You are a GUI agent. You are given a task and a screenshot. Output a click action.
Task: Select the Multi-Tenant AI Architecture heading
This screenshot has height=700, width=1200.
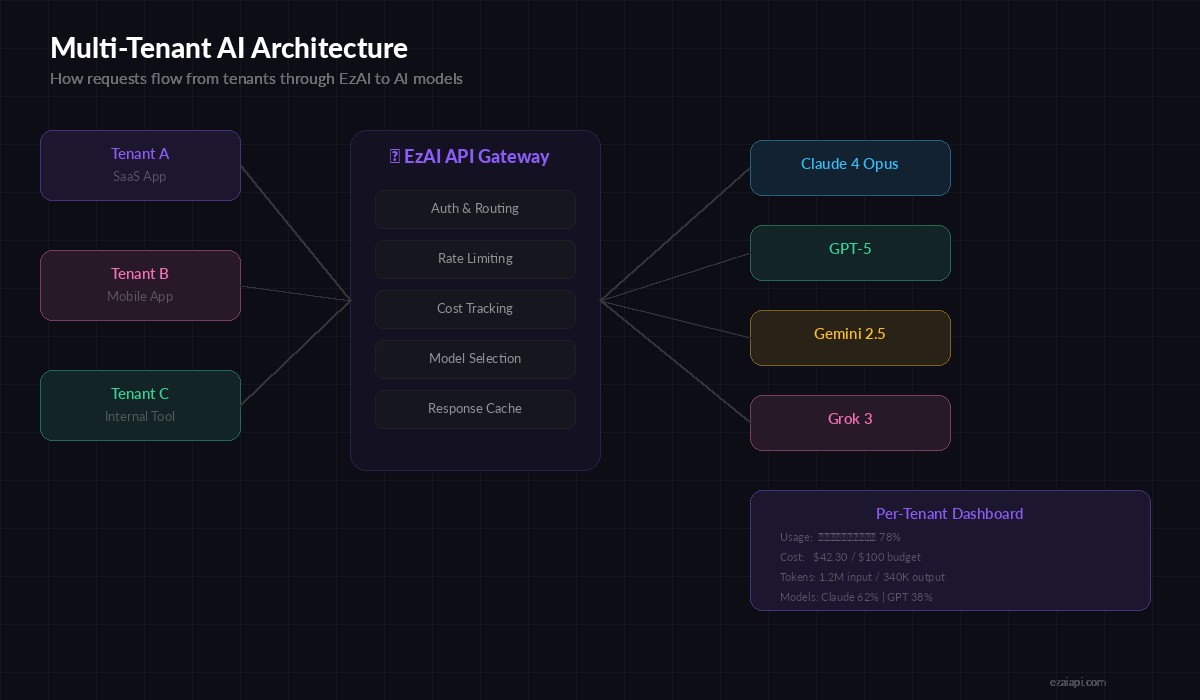(229, 47)
